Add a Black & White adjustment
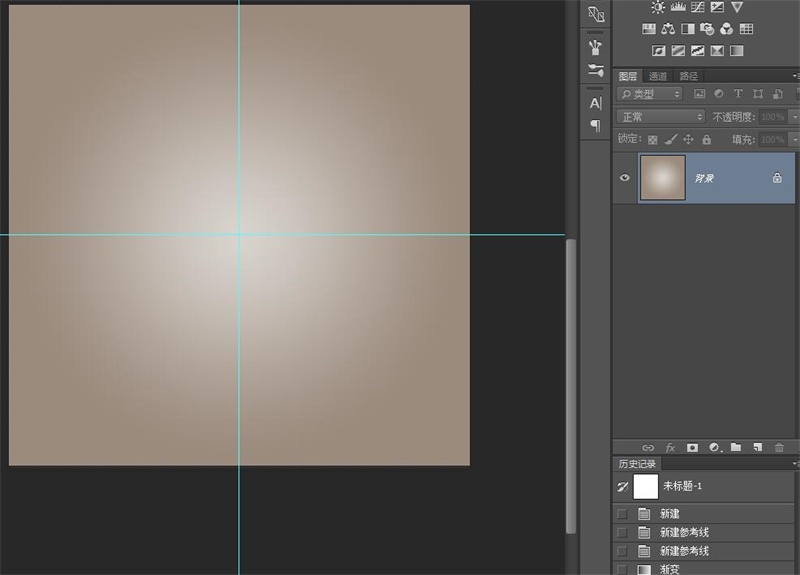The image size is (800, 575). (688, 29)
